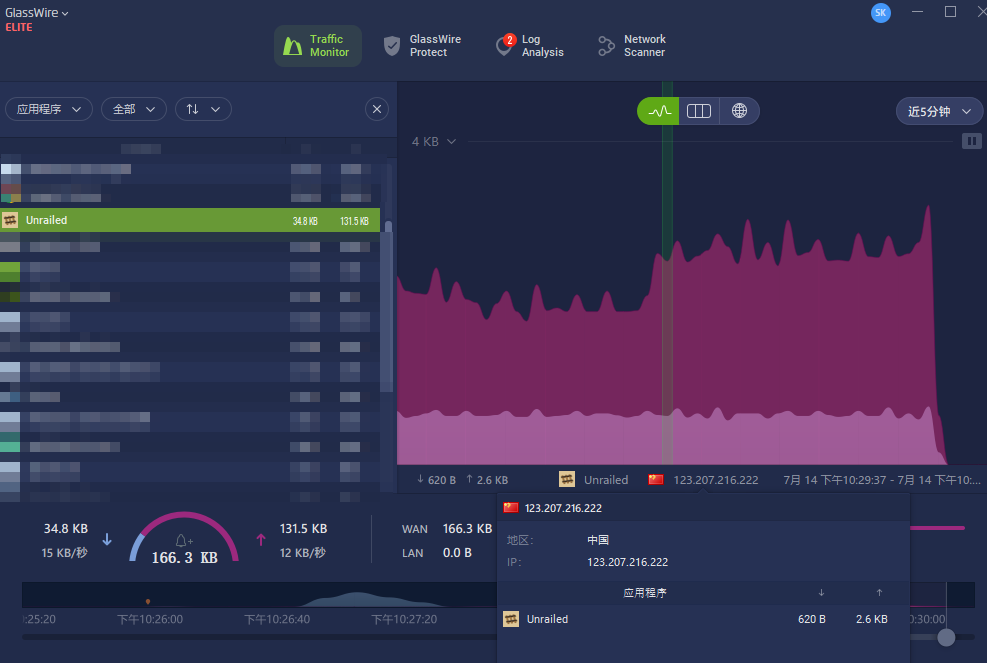This screenshot has height=663, width=987.
Task: Switch to globe map view toggle
Action: 739,111
